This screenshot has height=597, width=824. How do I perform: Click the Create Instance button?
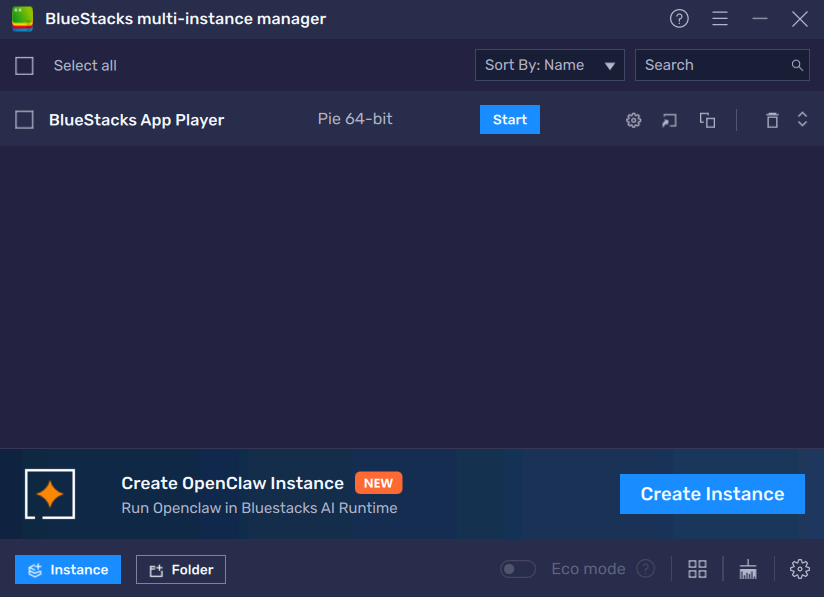pyautogui.click(x=712, y=494)
